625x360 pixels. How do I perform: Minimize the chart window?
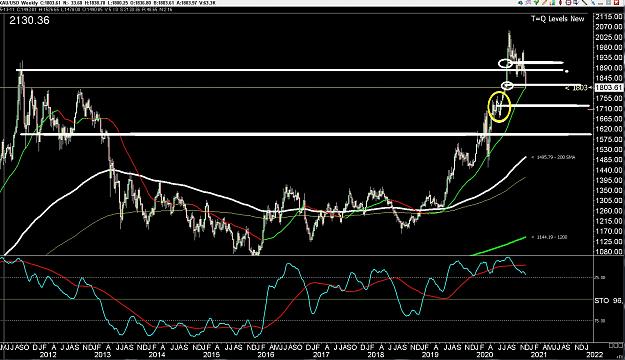pos(601,4)
